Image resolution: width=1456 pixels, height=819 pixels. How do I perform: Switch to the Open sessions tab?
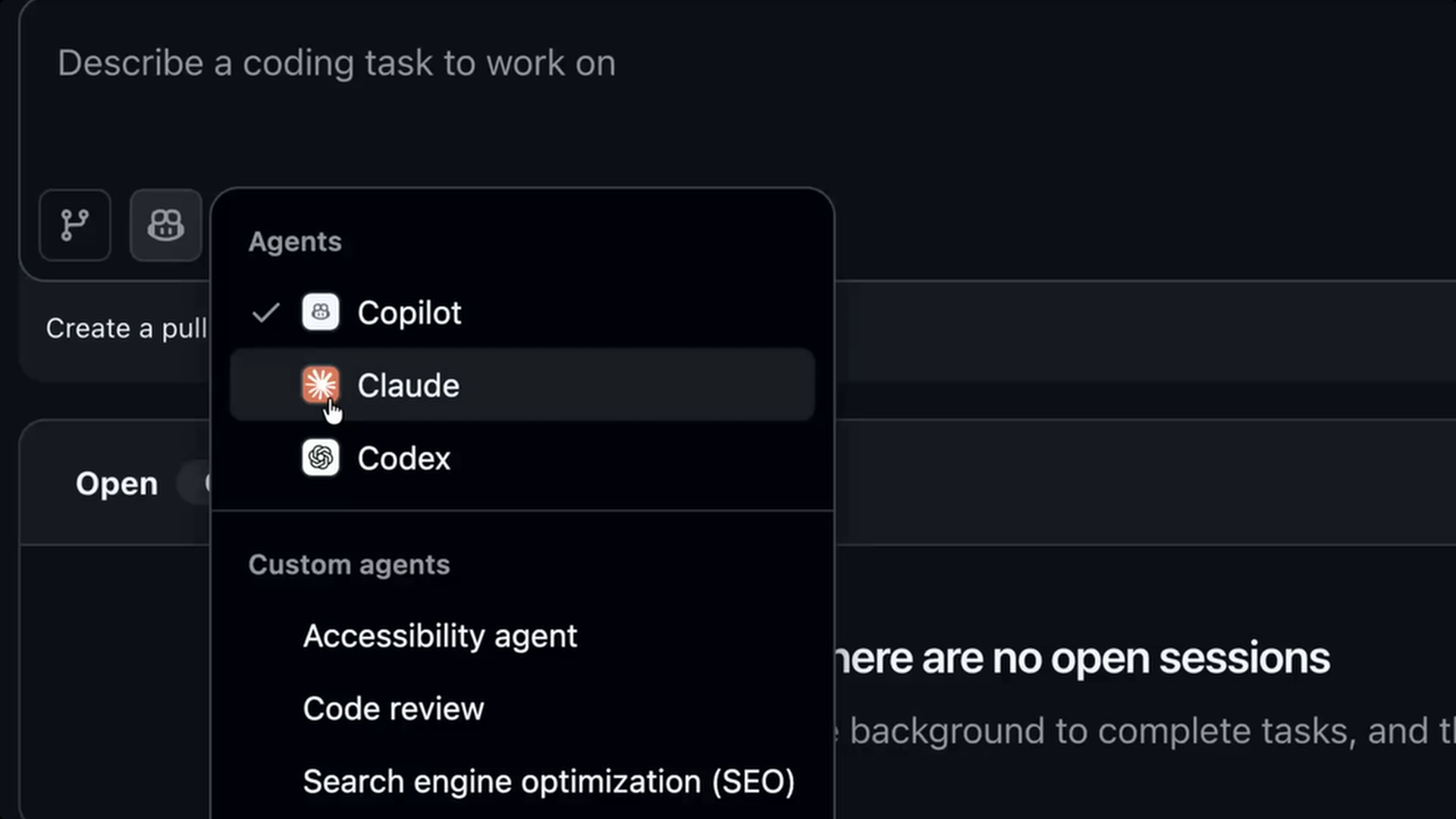click(x=117, y=483)
